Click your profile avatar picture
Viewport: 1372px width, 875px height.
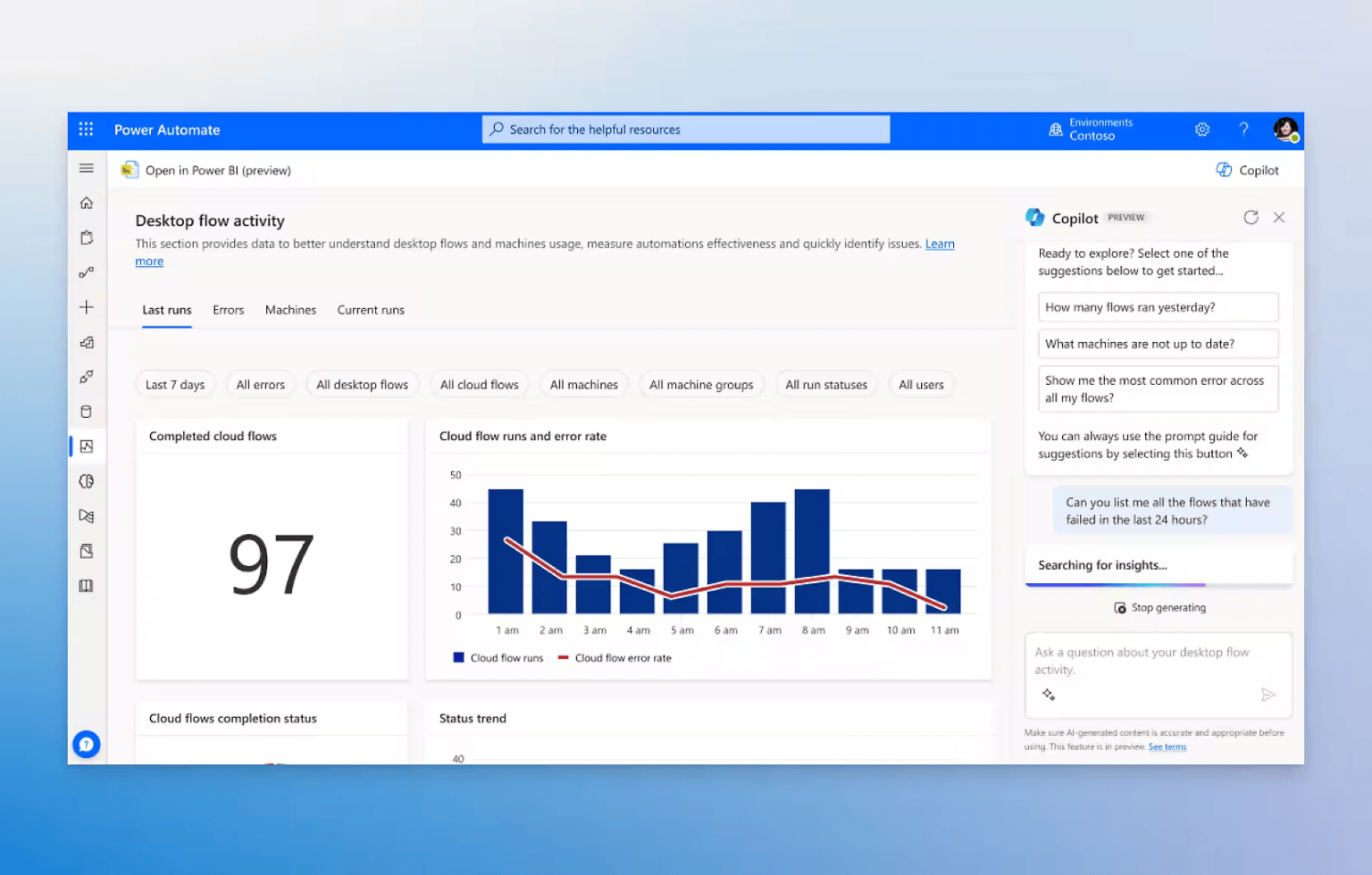click(x=1285, y=129)
